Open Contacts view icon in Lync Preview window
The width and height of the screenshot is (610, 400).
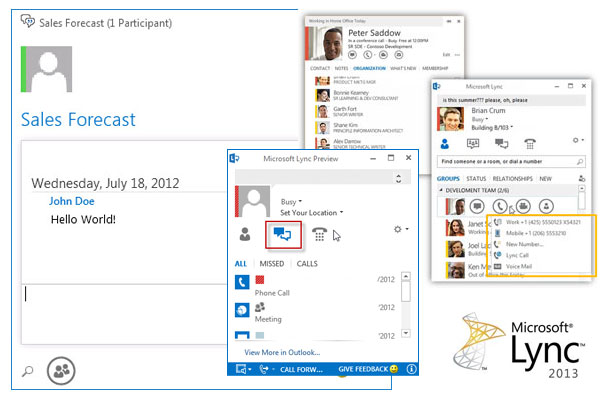pos(245,234)
